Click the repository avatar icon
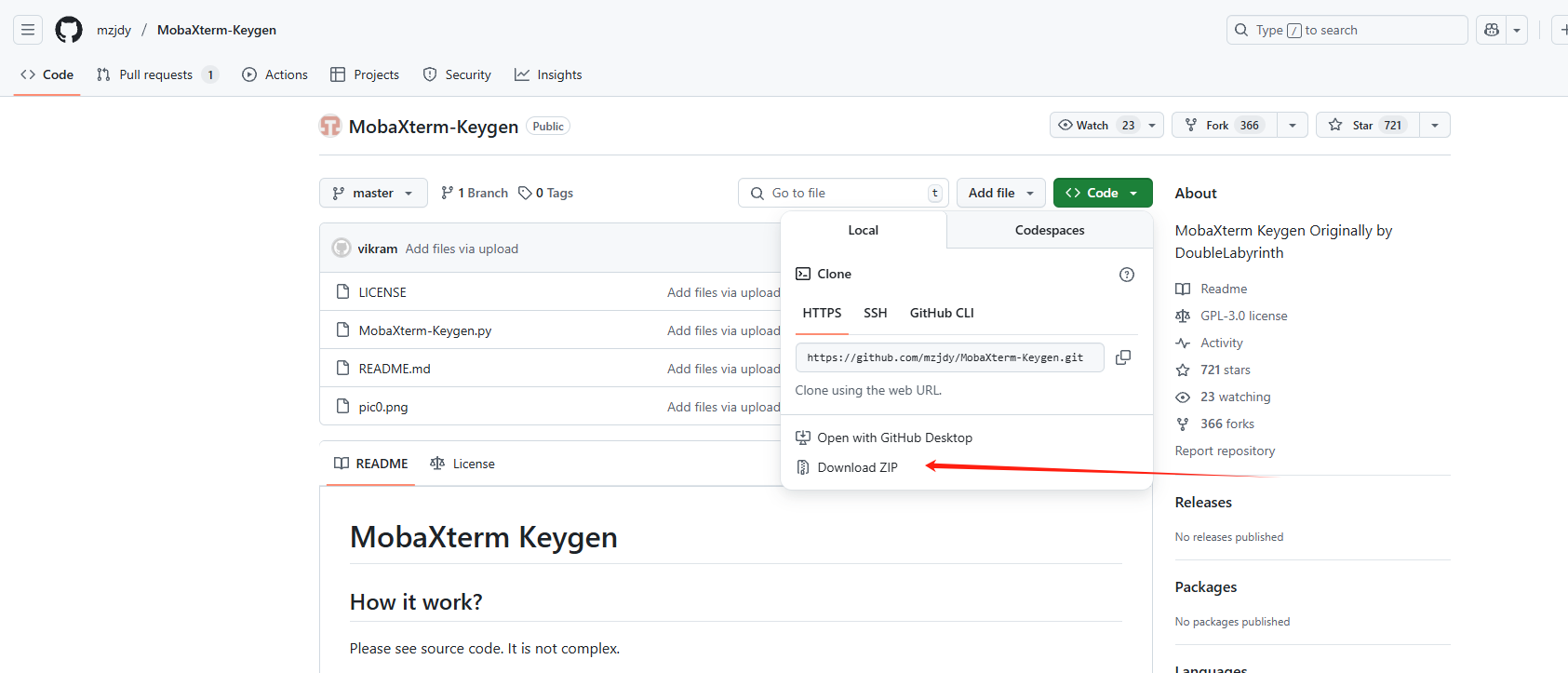Image resolution: width=1568 pixels, height=673 pixels. coord(330,126)
